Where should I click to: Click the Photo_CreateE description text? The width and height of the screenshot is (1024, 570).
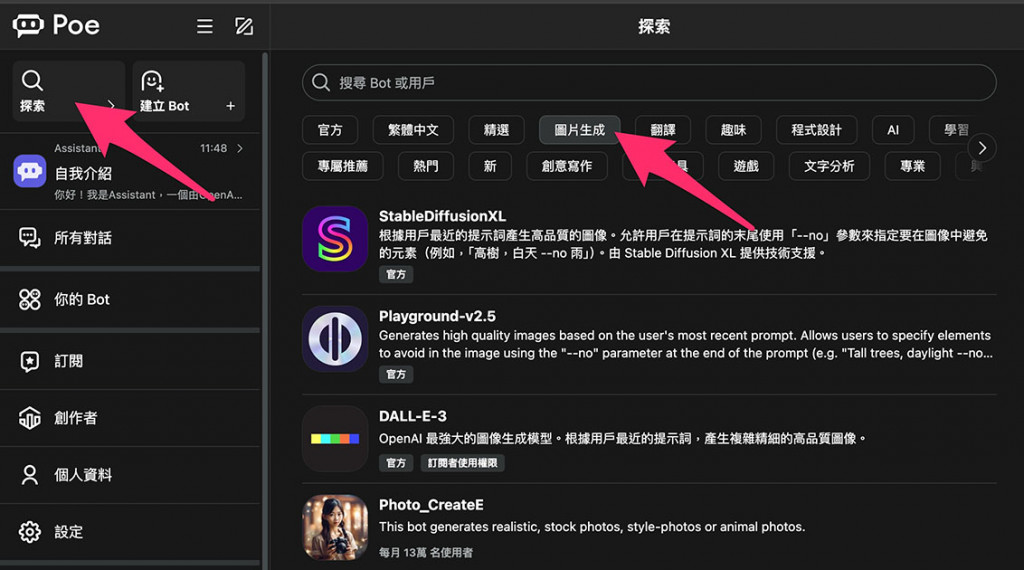(592, 527)
